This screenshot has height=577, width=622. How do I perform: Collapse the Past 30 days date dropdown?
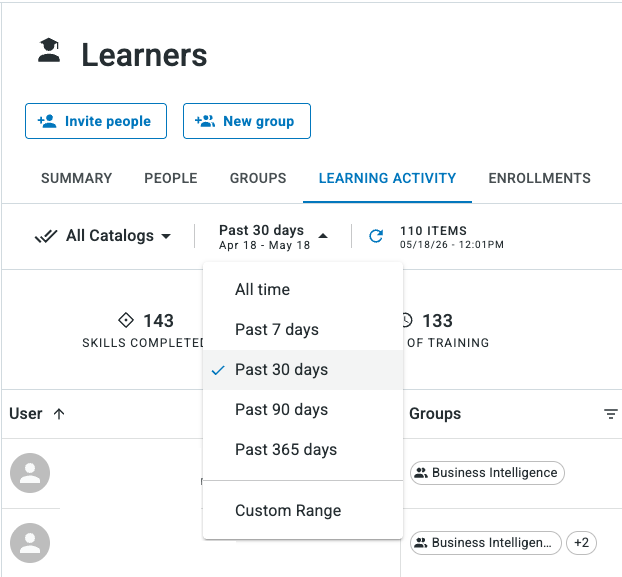click(x=274, y=237)
